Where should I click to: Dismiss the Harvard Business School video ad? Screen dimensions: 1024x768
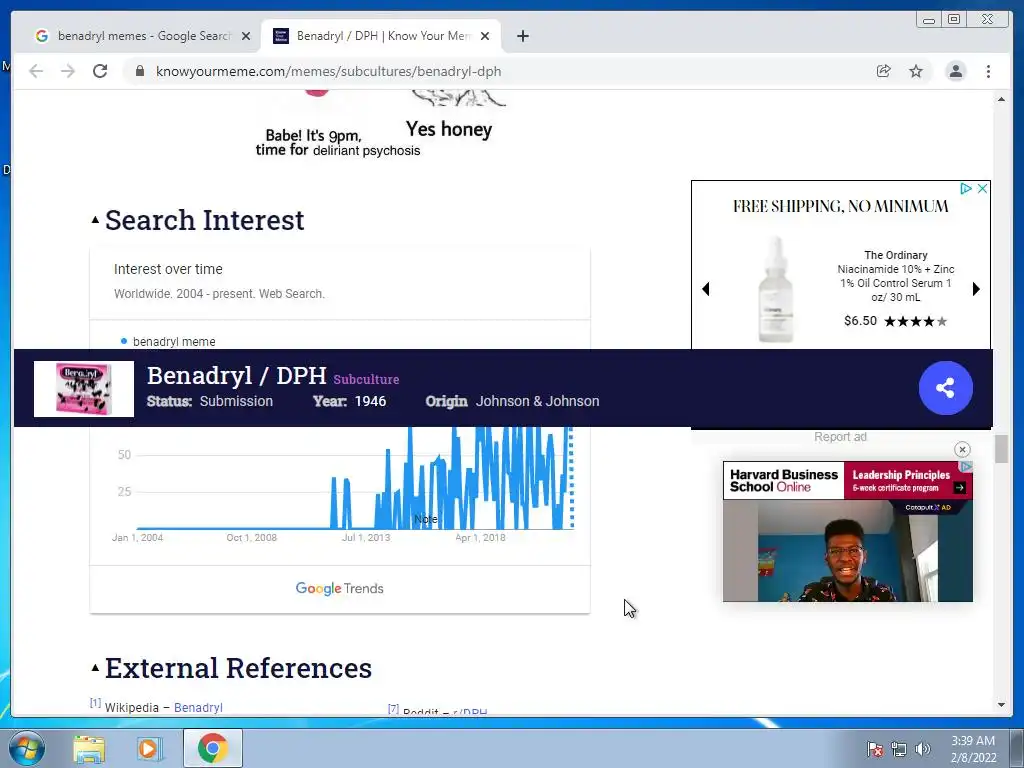962,449
